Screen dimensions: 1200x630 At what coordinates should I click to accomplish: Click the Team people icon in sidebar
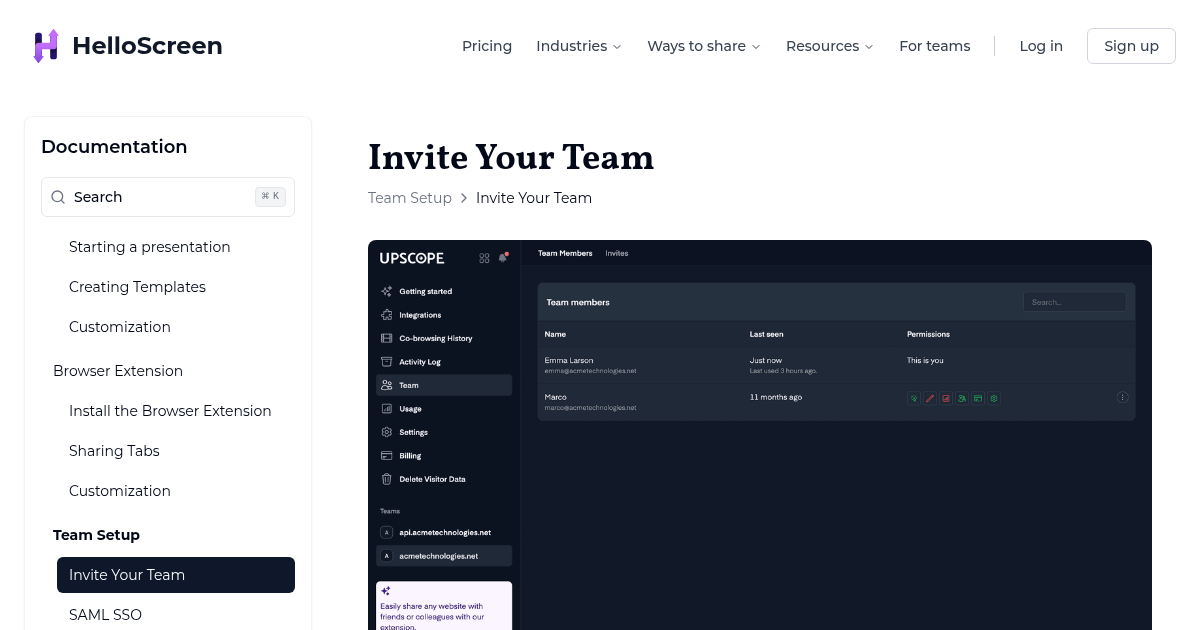tap(386, 385)
